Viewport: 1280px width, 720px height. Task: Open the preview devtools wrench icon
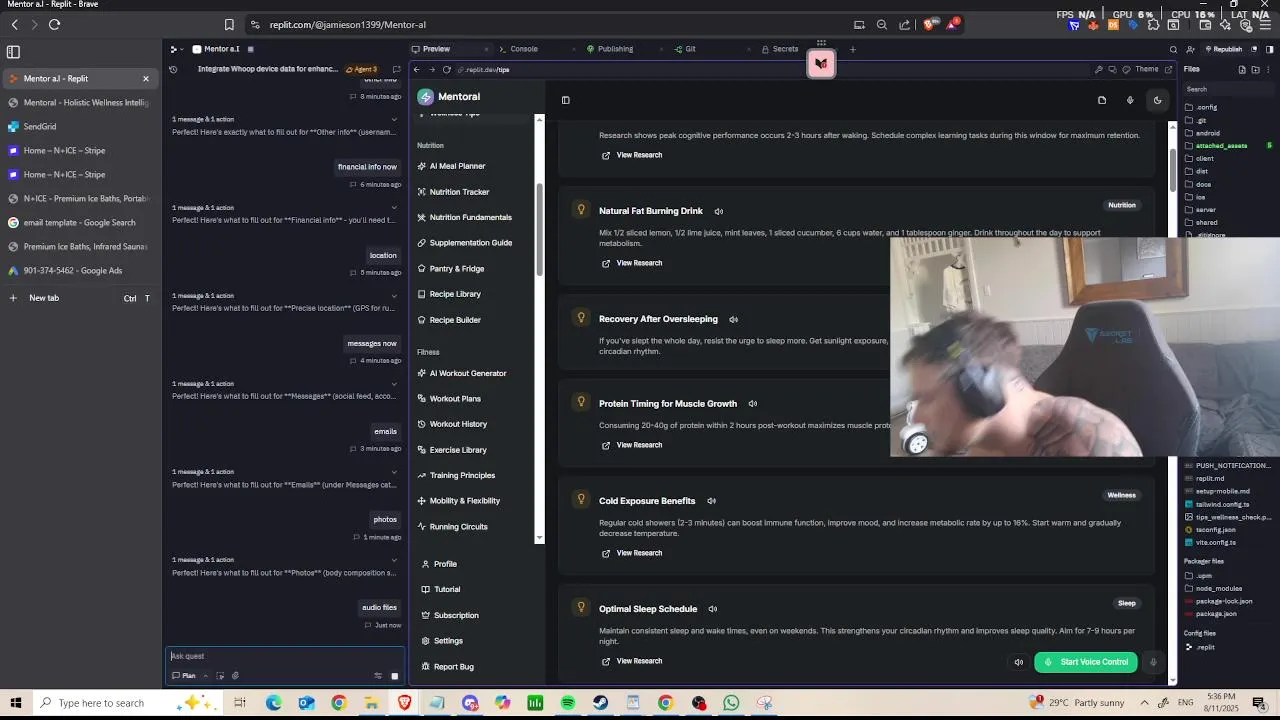1098,70
